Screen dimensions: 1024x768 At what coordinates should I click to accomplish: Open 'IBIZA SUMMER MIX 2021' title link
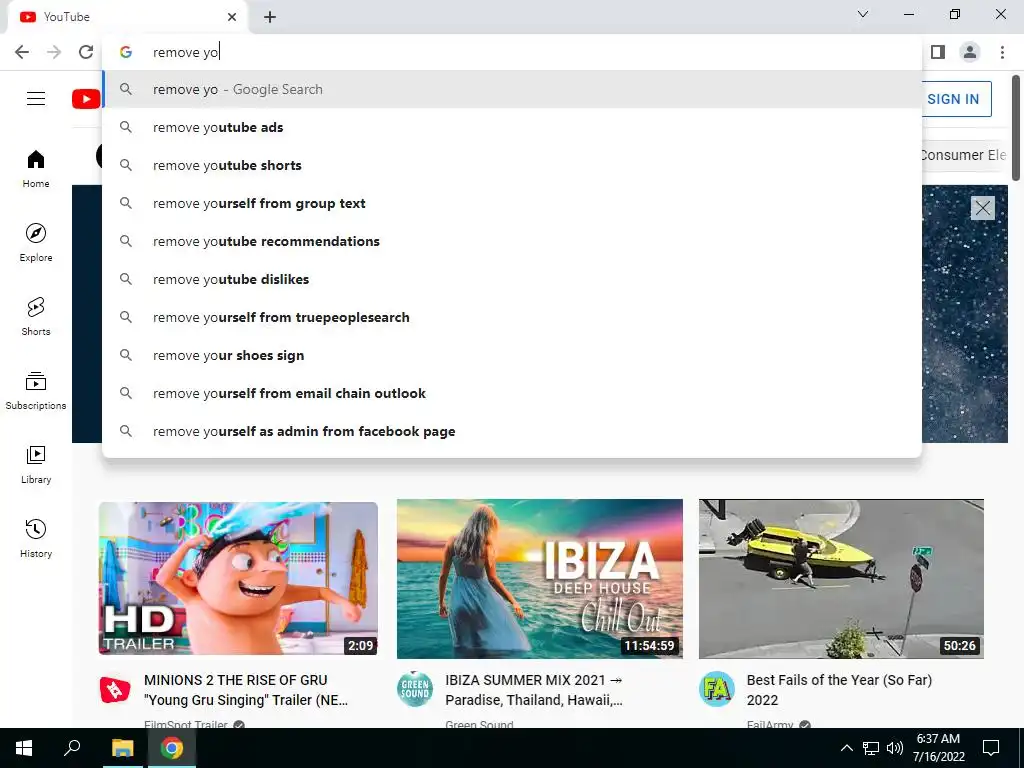pyautogui.click(x=534, y=690)
